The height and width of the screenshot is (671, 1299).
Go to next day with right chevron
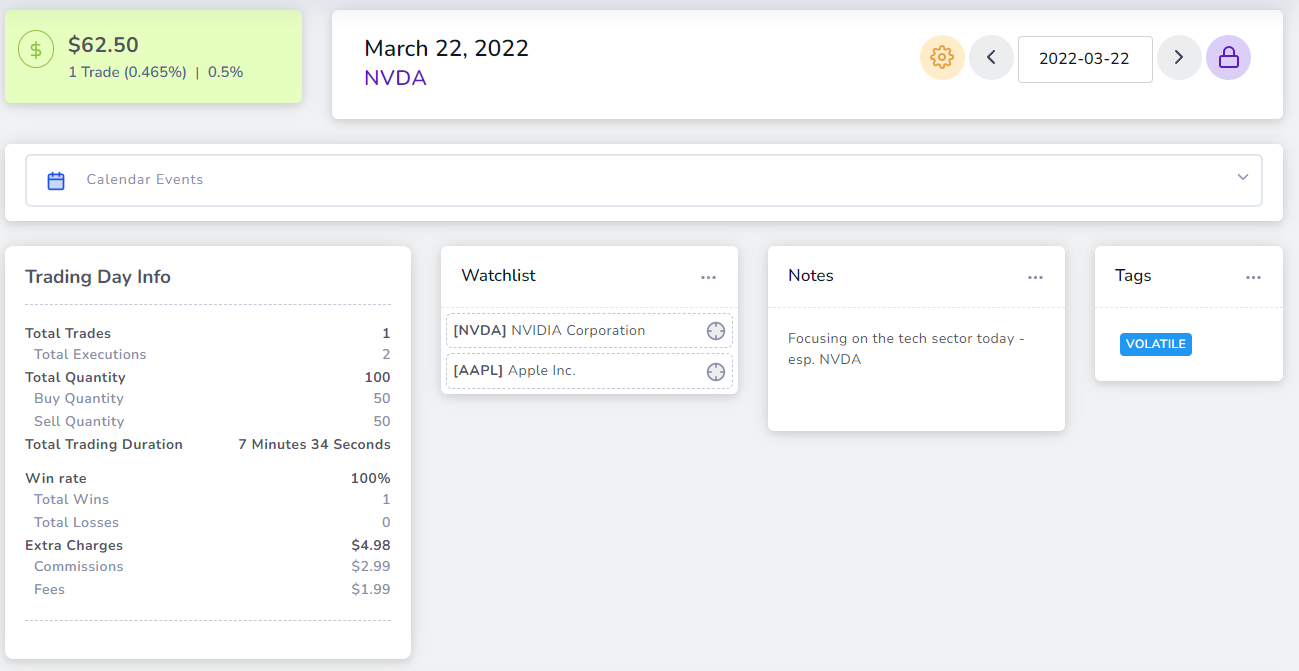point(1179,58)
